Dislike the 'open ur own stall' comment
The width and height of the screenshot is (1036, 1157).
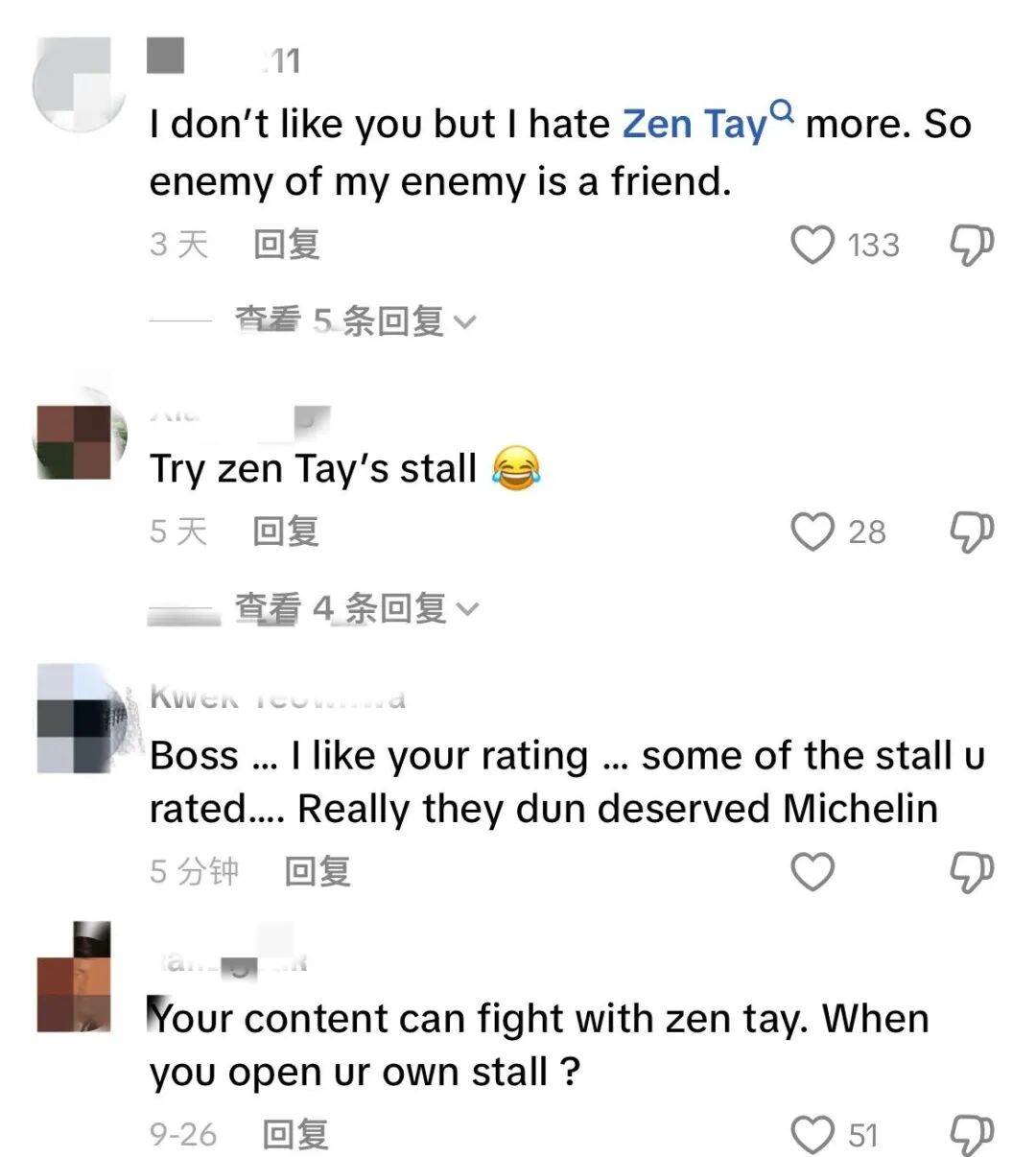tap(971, 1135)
